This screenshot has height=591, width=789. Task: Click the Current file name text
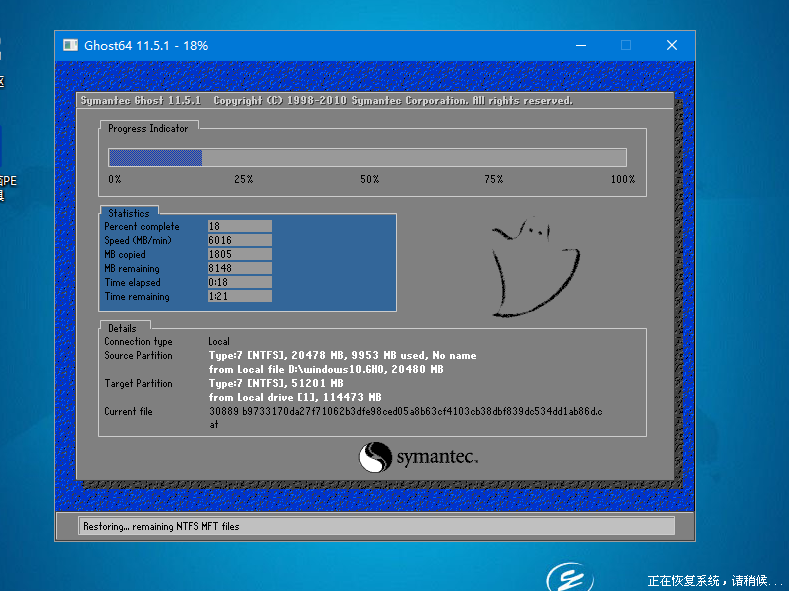pyautogui.click(x=406, y=417)
